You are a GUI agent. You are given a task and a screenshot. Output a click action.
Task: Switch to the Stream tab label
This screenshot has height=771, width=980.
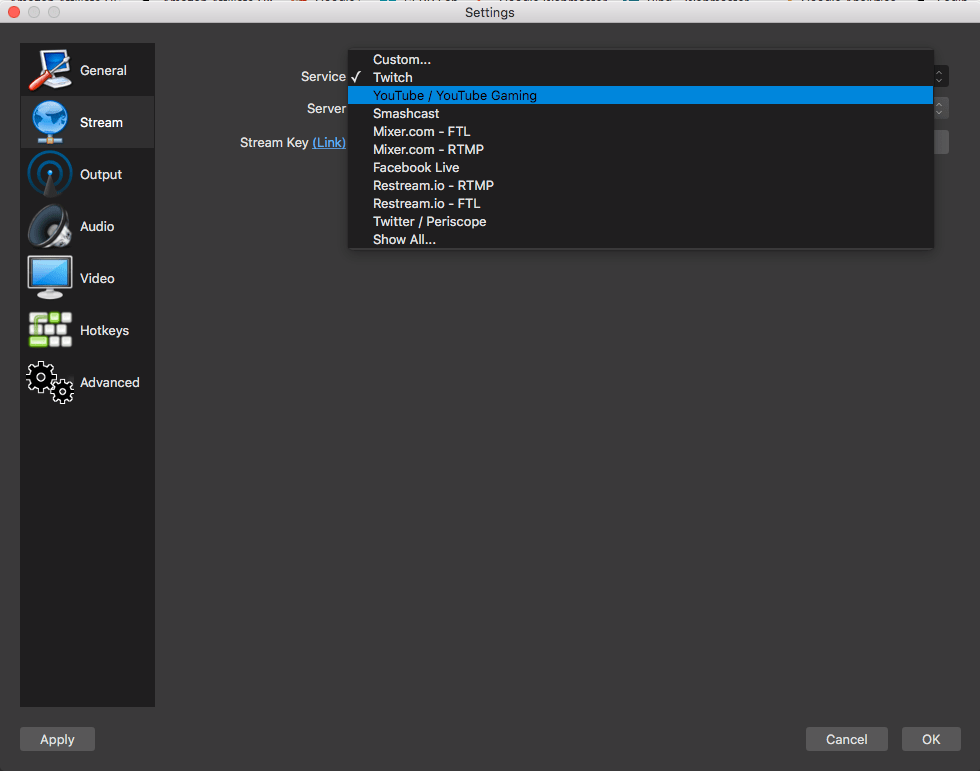101,122
